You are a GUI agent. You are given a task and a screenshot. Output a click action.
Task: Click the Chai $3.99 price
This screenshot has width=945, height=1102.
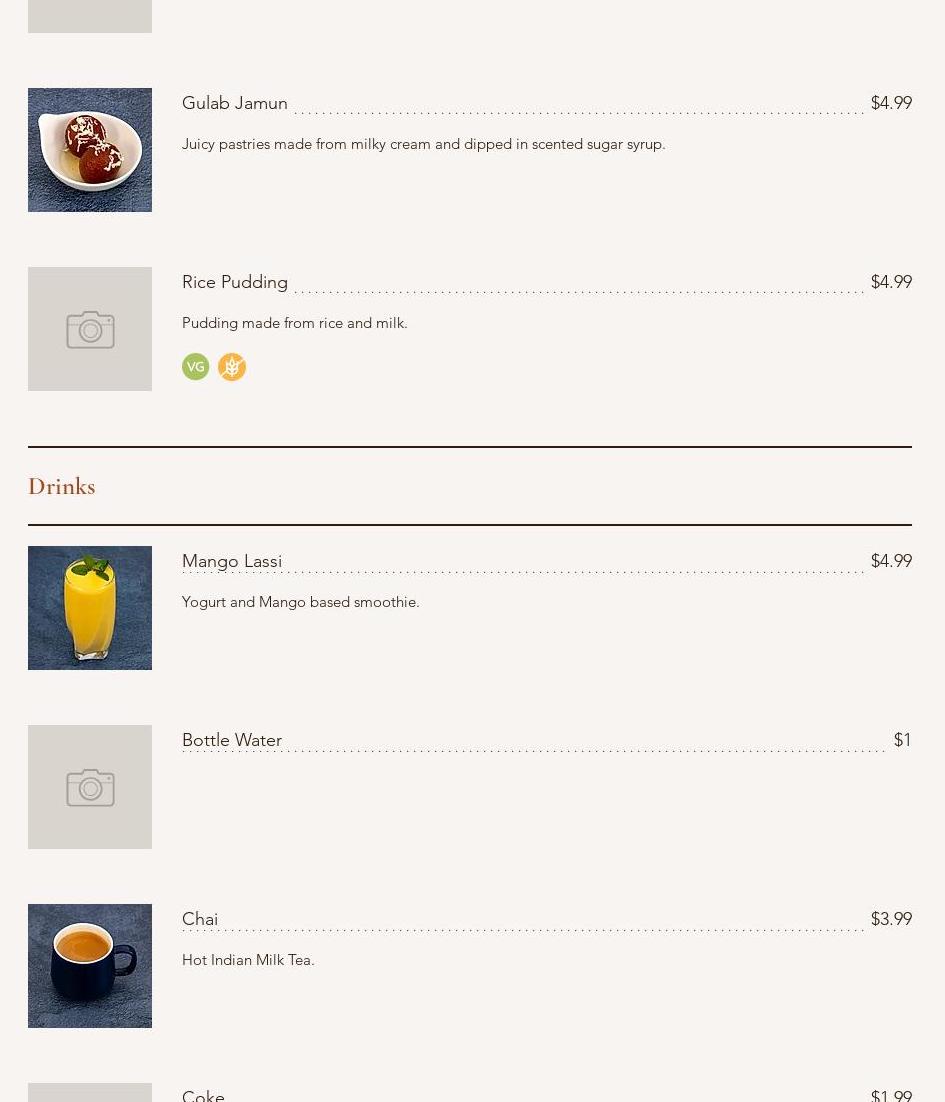[x=891, y=919]
